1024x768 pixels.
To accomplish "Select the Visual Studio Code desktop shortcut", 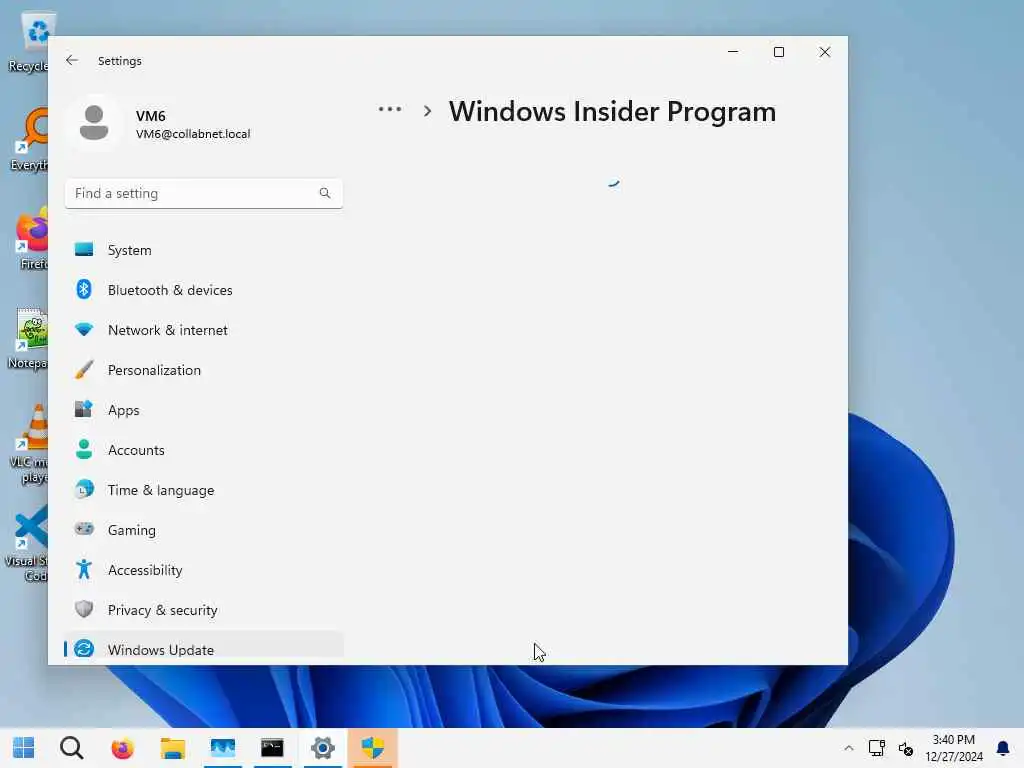I will [27, 543].
